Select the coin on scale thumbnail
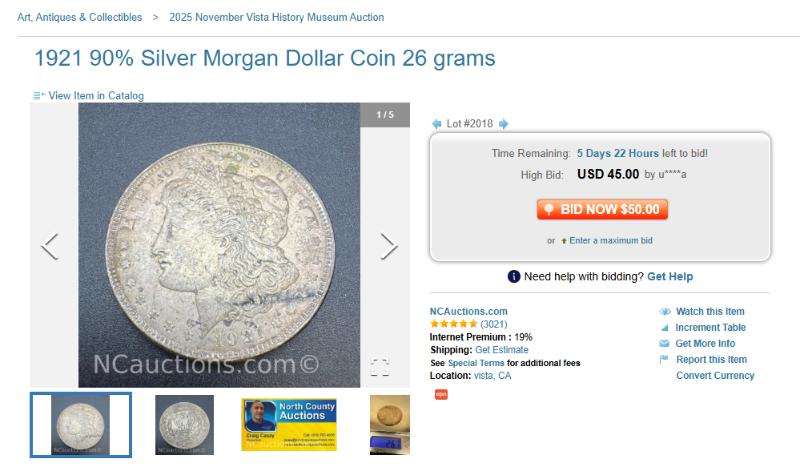This screenshot has height=467, width=800. point(390,425)
